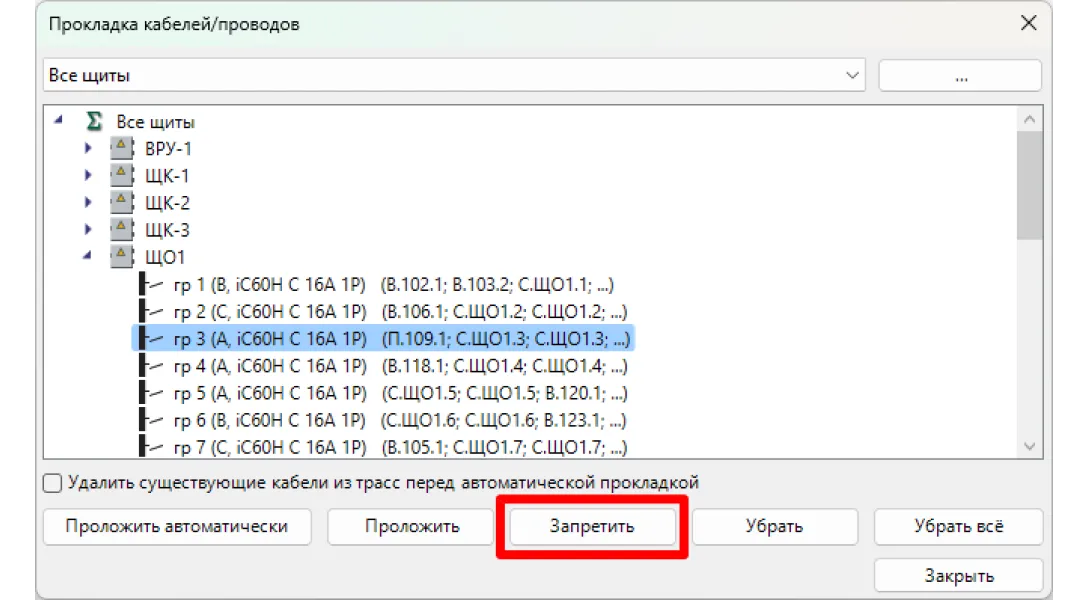Click the sigma icon next to Все щиты
This screenshot has height=600, width=1088.
point(95,122)
